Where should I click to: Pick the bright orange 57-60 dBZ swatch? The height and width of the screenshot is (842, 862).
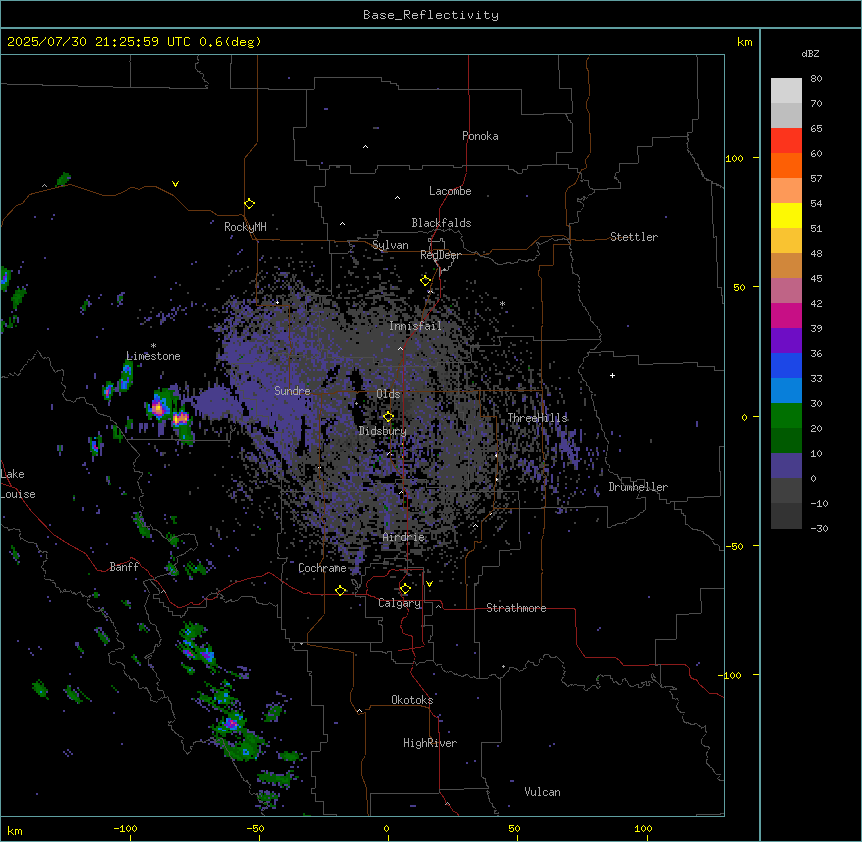[786, 165]
